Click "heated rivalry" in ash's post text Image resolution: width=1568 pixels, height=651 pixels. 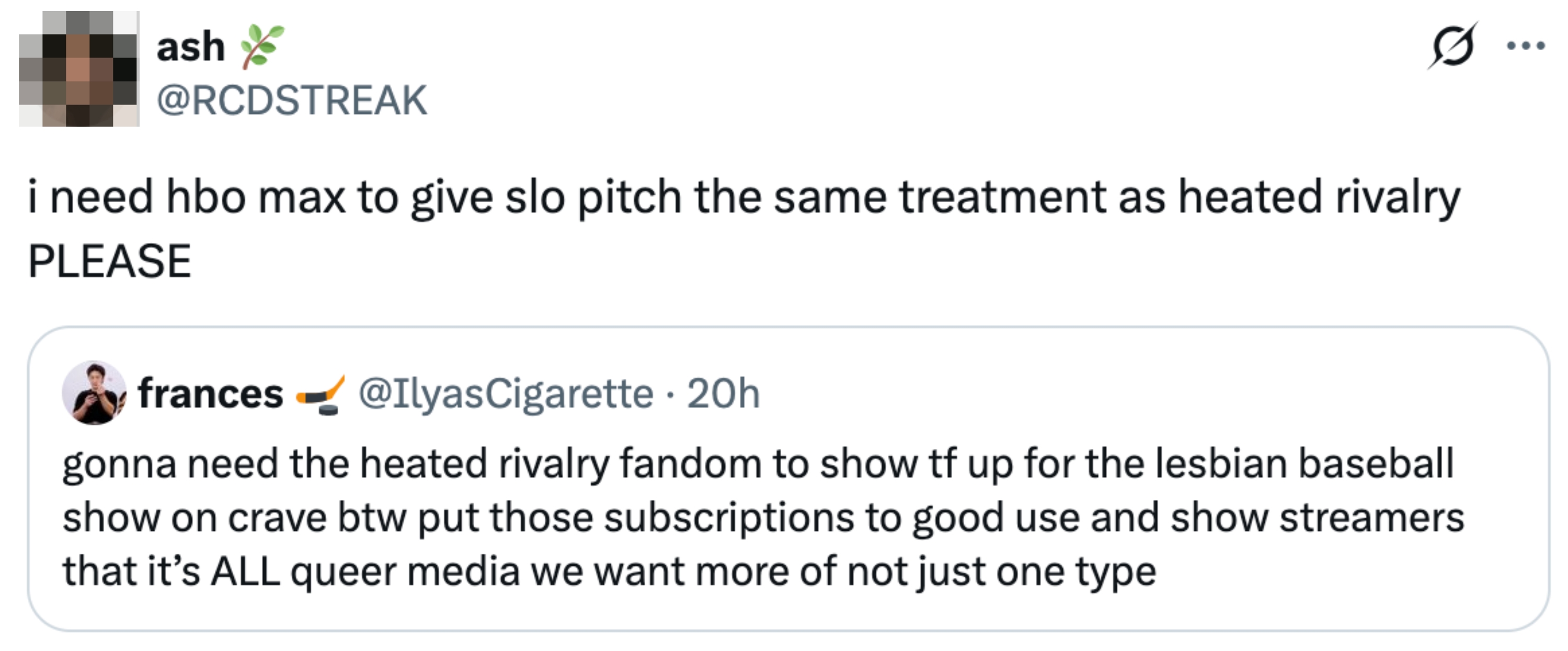coord(1319,197)
